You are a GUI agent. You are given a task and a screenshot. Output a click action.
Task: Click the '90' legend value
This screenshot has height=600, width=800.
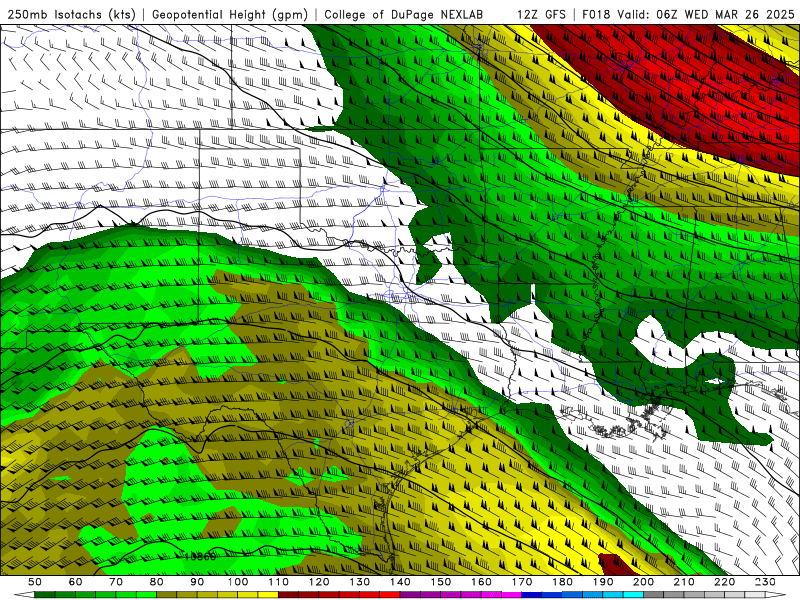(x=197, y=582)
